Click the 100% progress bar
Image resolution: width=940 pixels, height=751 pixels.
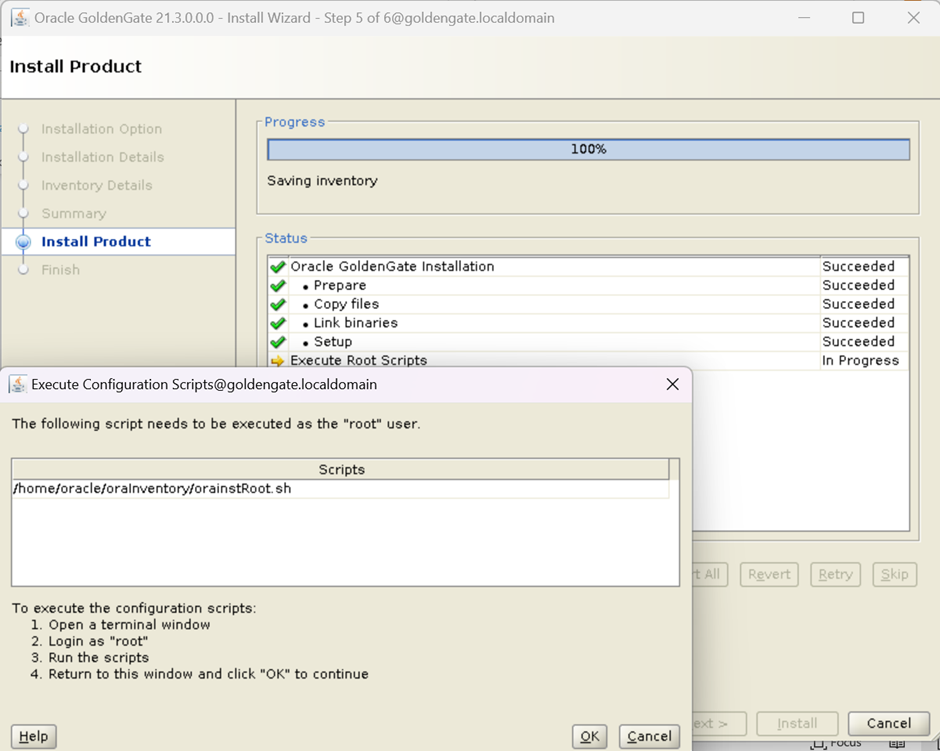[x=588, y=149]
